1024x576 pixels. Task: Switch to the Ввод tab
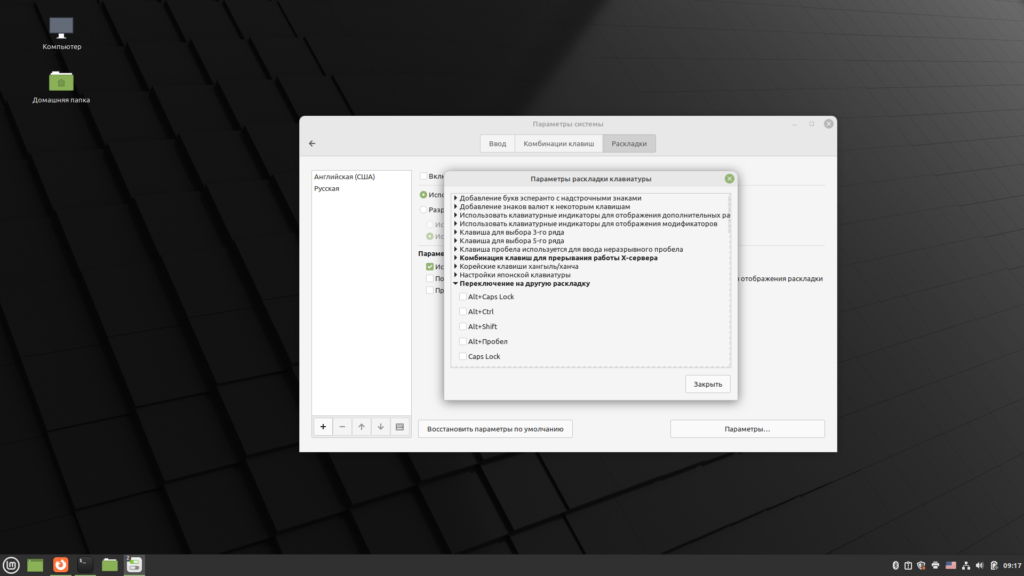pos(497,144)
